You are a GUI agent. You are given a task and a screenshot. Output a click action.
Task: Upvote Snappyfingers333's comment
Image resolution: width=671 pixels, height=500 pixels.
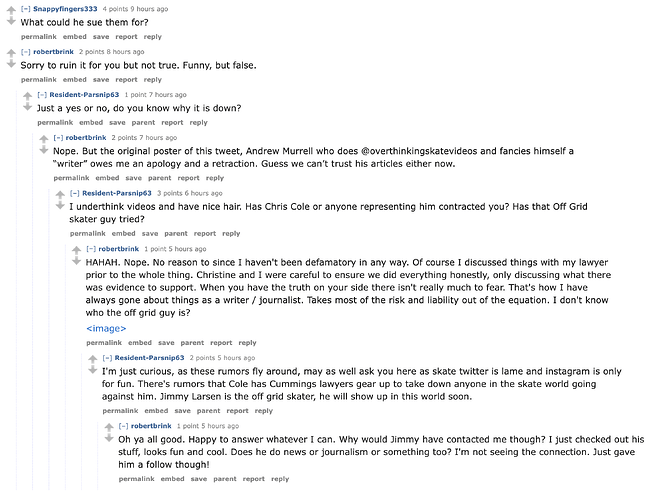tap(11, 9)
